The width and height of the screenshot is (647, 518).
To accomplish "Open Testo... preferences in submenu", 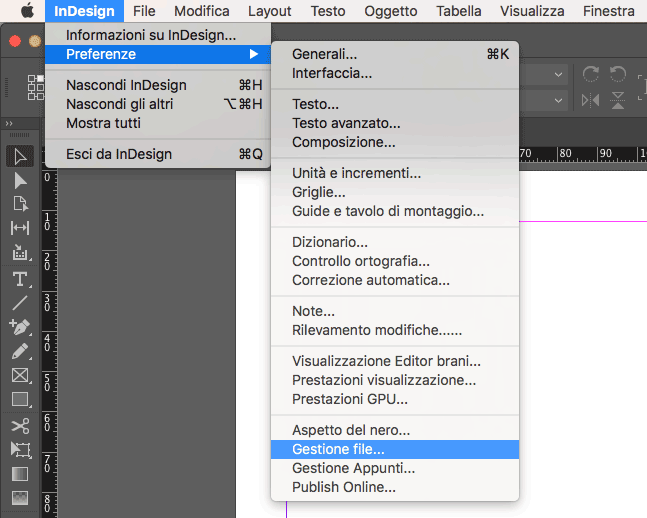I will (x=395, y=104).
